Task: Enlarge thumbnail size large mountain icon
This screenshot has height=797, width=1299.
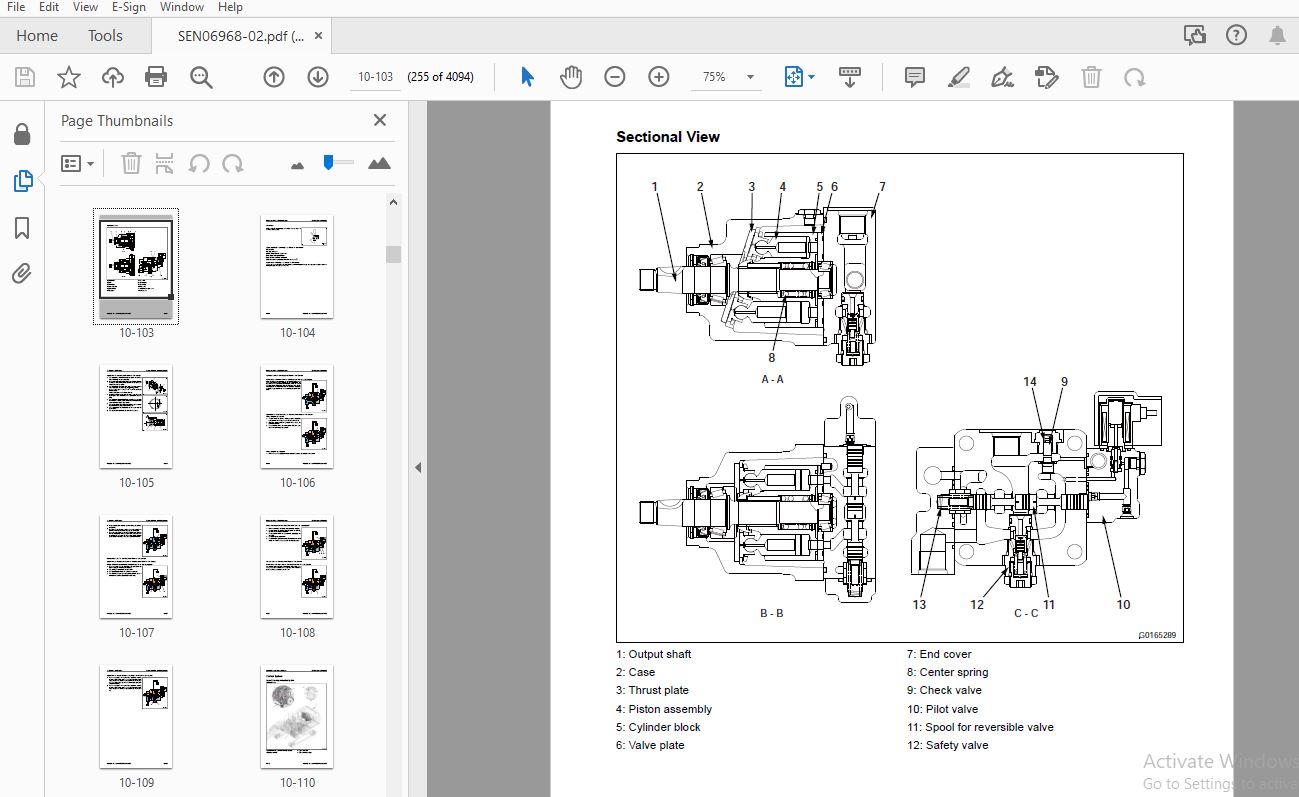Action: [379, 163]
